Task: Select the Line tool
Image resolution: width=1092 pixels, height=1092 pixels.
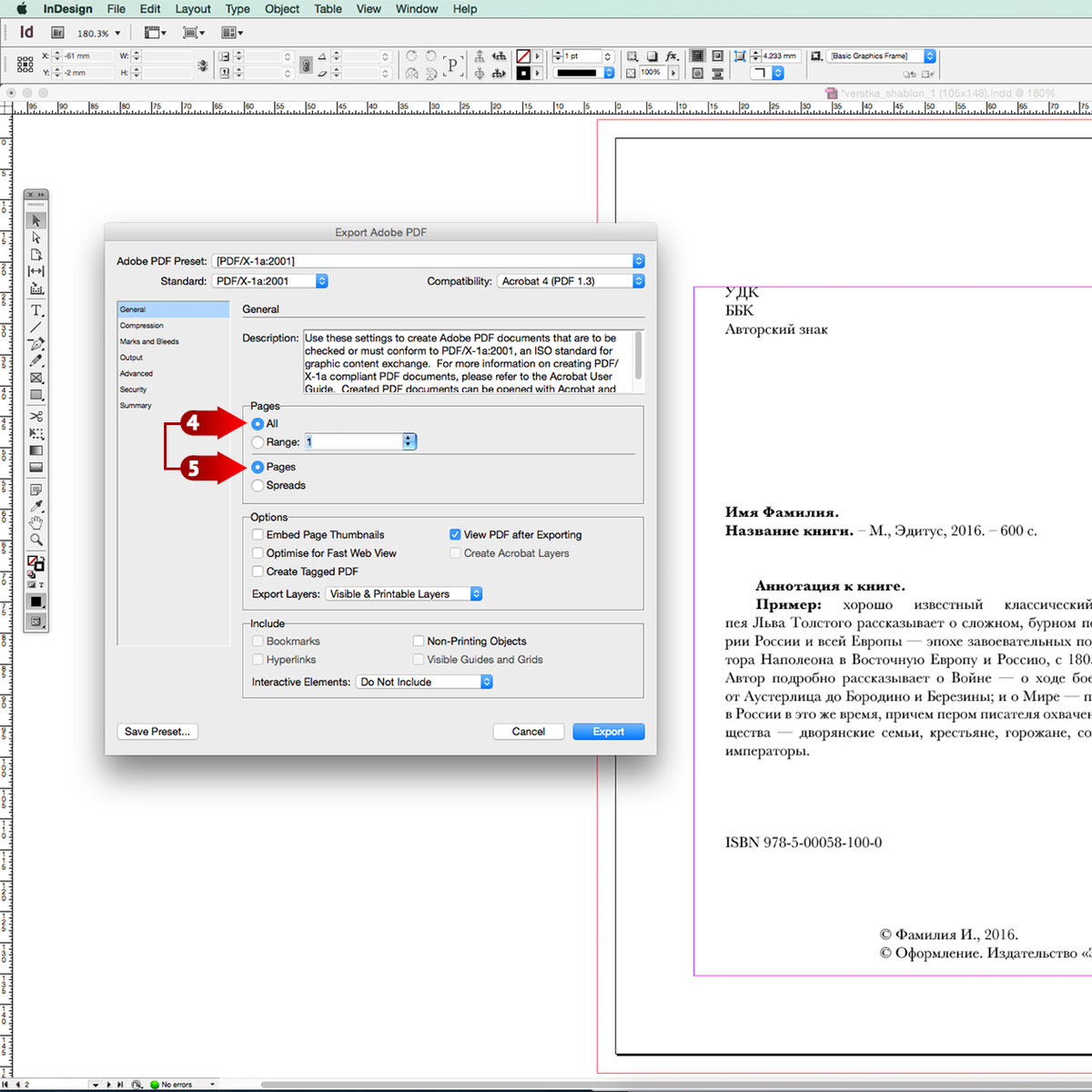Action: coord(36,327)
